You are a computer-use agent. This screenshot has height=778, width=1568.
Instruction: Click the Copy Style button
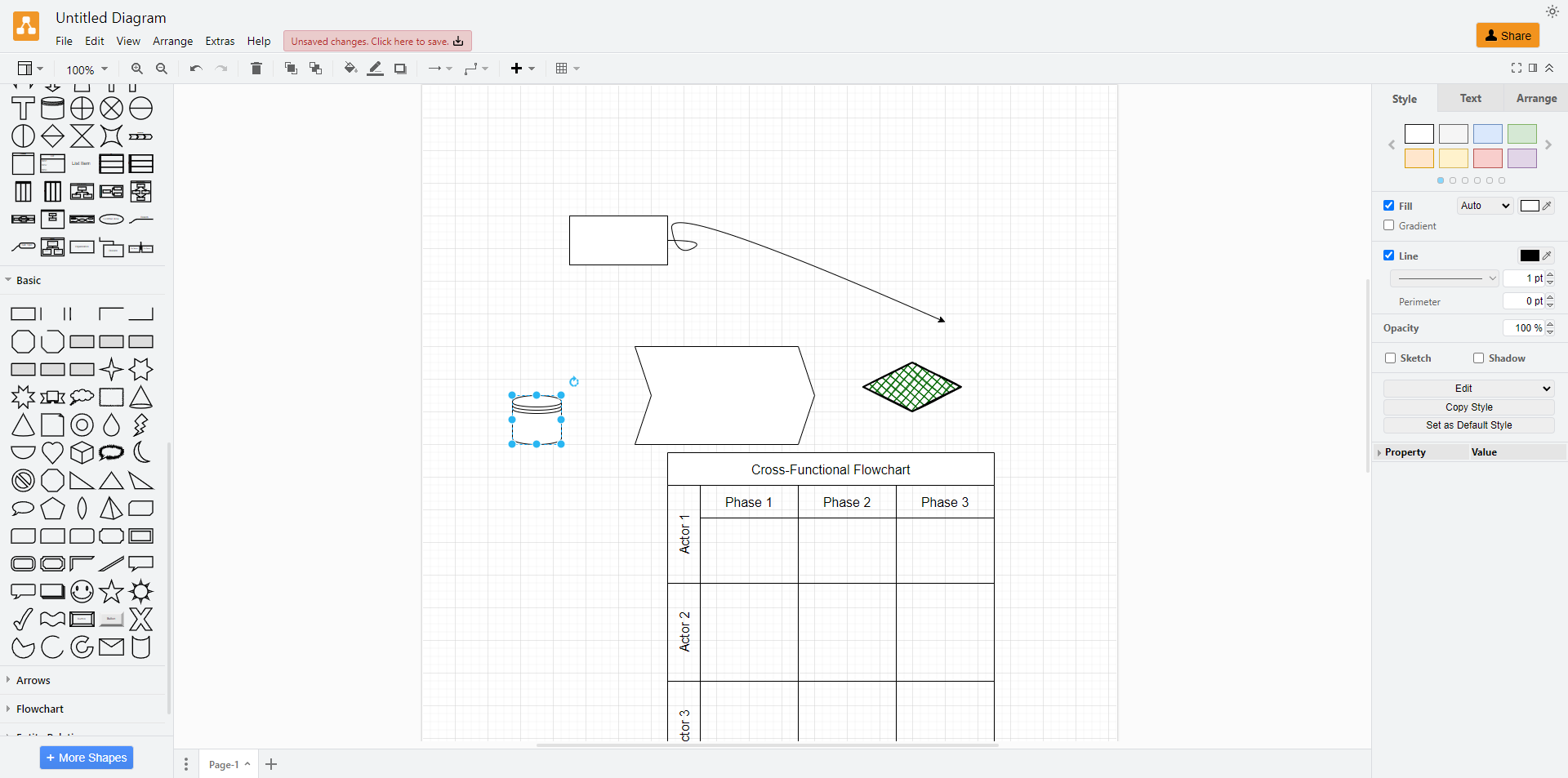(1468, 407)
